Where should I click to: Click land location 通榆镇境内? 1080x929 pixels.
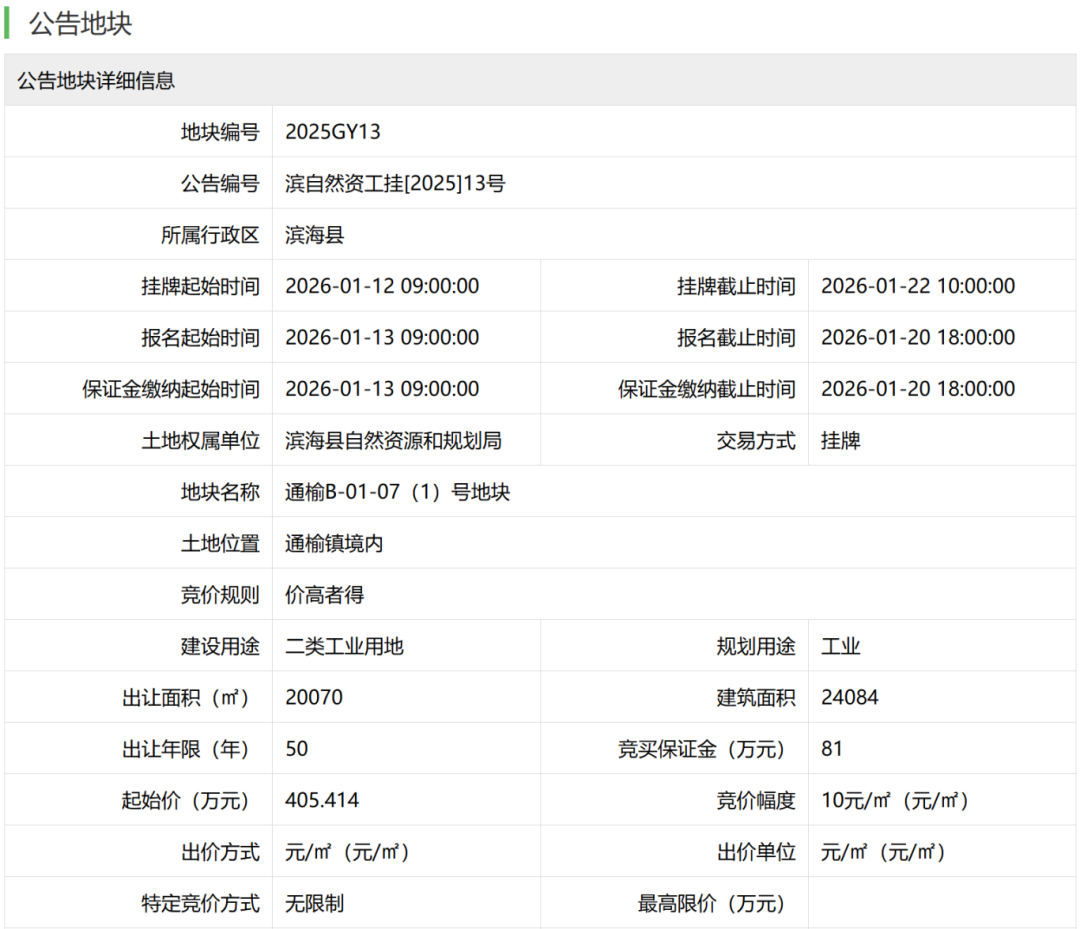334,544
